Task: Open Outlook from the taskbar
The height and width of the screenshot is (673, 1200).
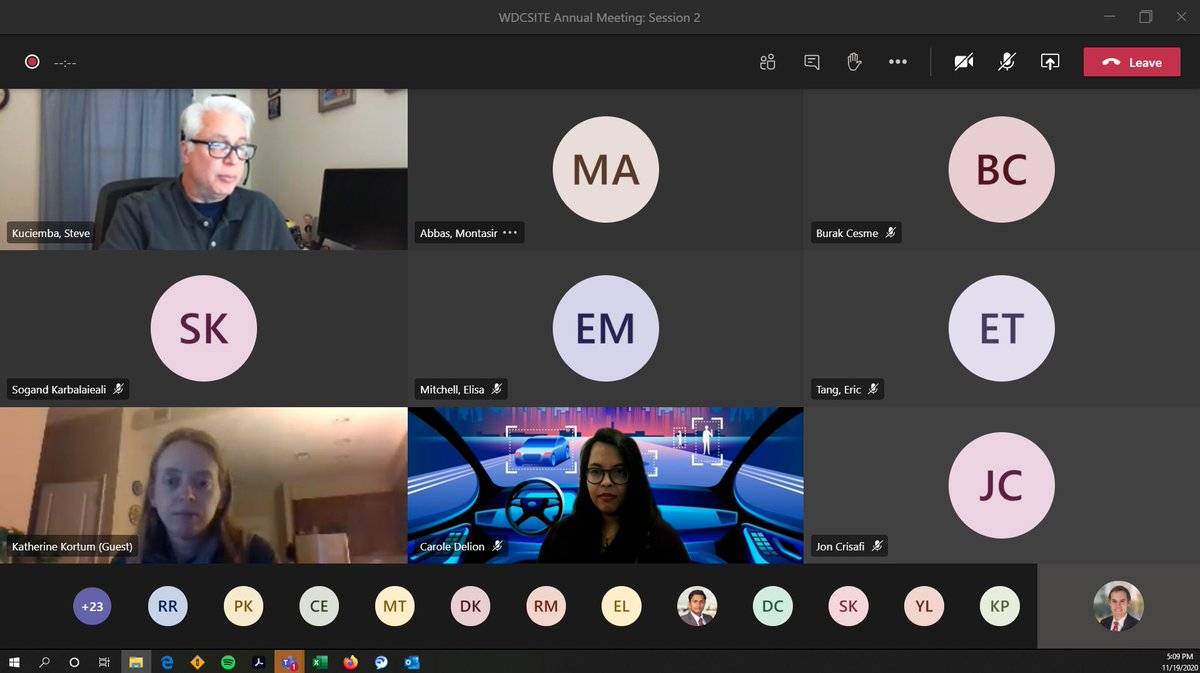Action: (411, 662)
